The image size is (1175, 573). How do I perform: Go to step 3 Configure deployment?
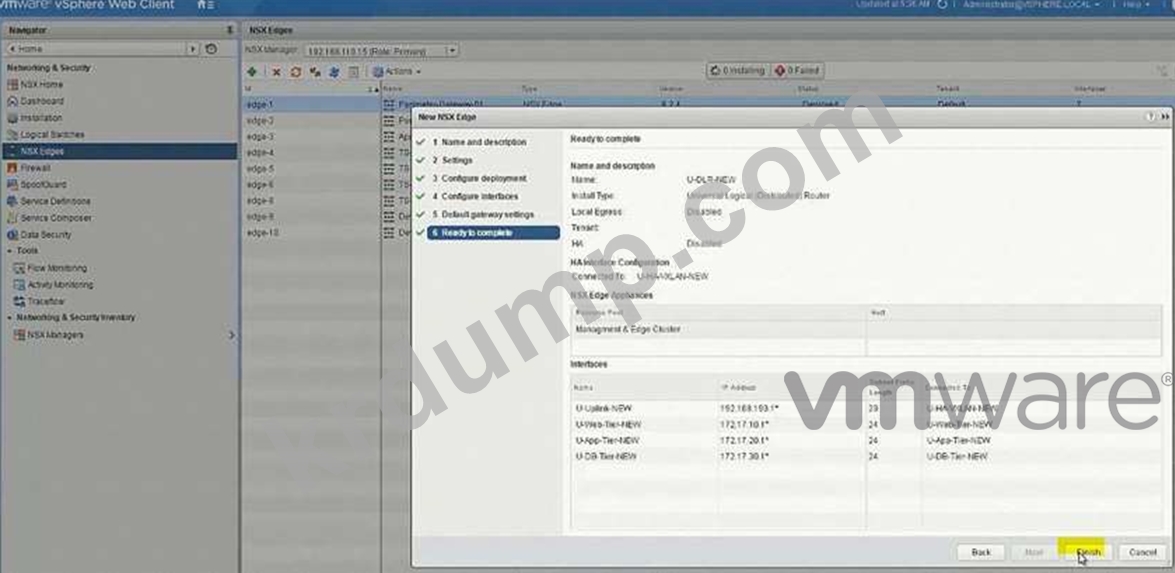(x=479, y=178)
